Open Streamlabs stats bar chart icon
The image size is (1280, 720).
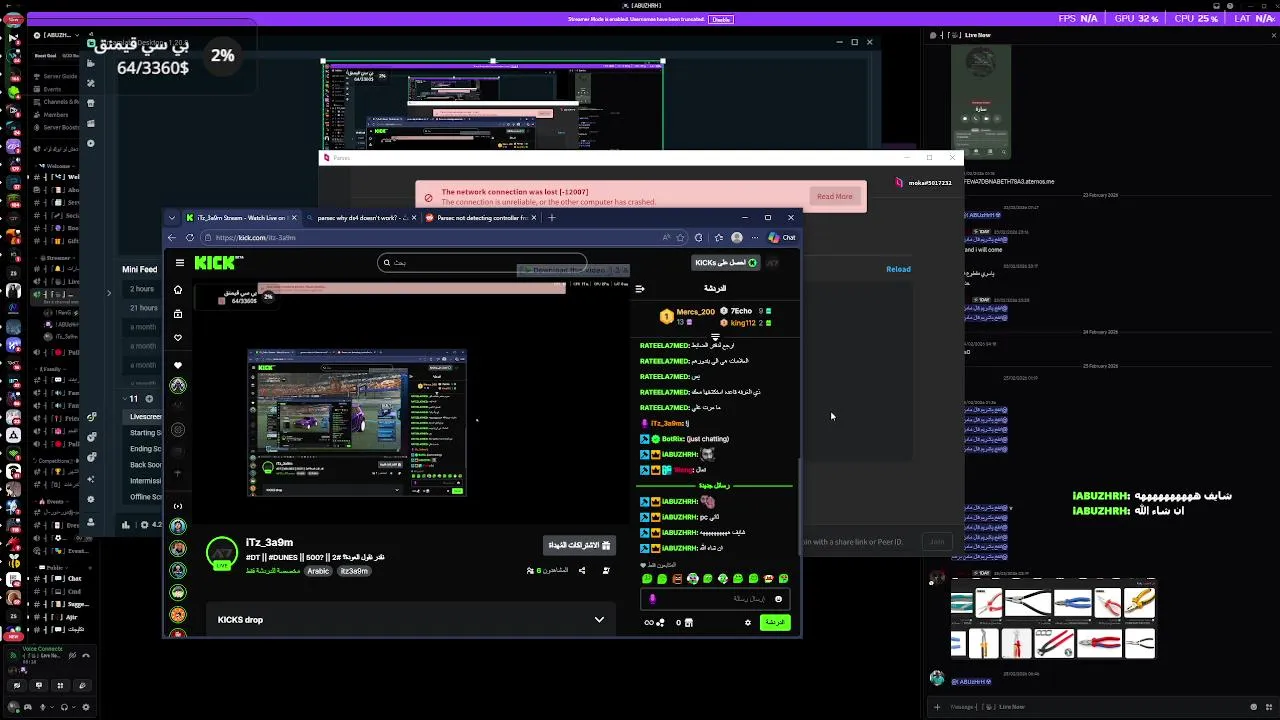click(126, 524)
